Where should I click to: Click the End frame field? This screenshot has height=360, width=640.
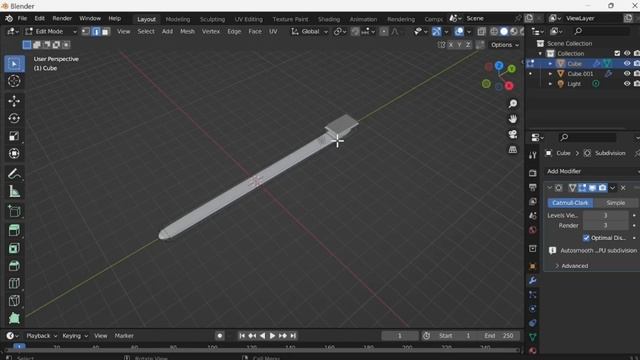coord(499,336)
